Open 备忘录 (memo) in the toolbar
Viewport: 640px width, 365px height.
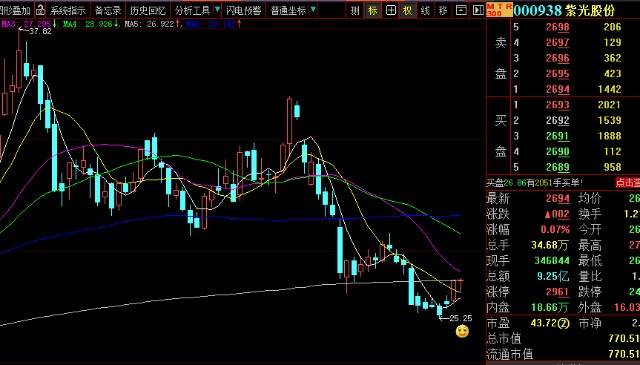108,10
